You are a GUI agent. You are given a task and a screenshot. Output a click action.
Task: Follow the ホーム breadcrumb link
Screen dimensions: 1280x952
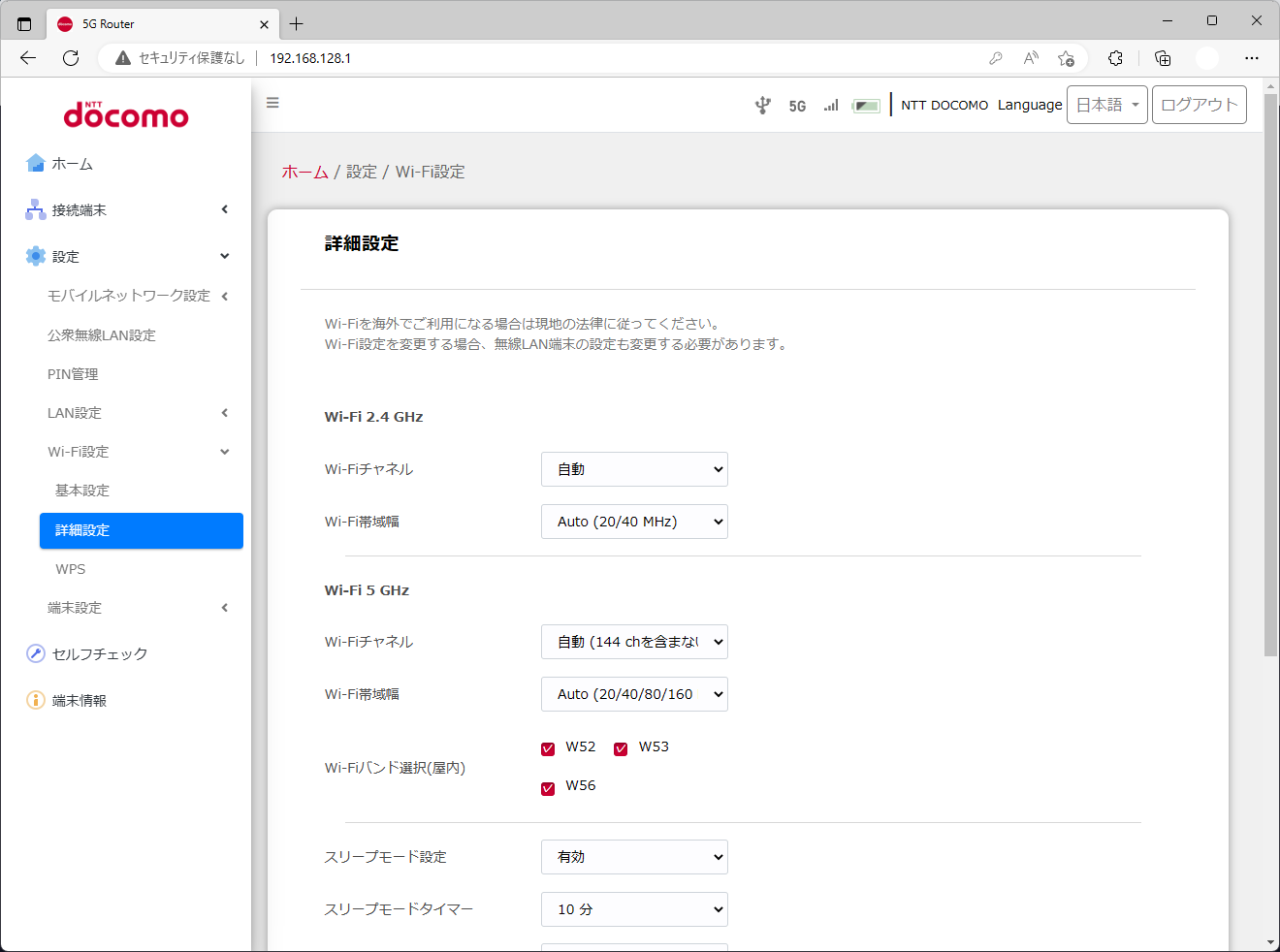tap(304, 172)
